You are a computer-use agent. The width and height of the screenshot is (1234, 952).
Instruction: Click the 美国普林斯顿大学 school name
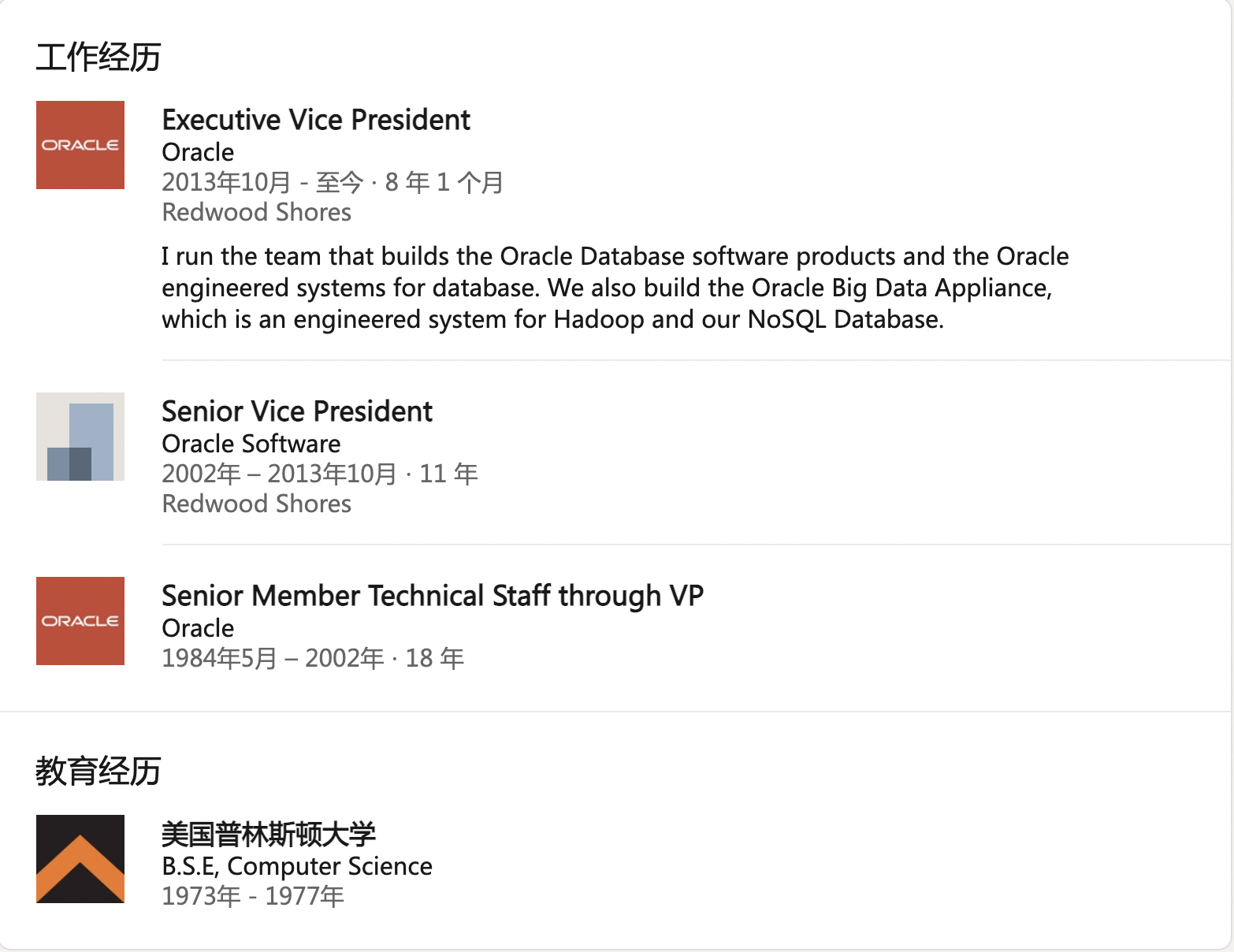coord(269,834)
